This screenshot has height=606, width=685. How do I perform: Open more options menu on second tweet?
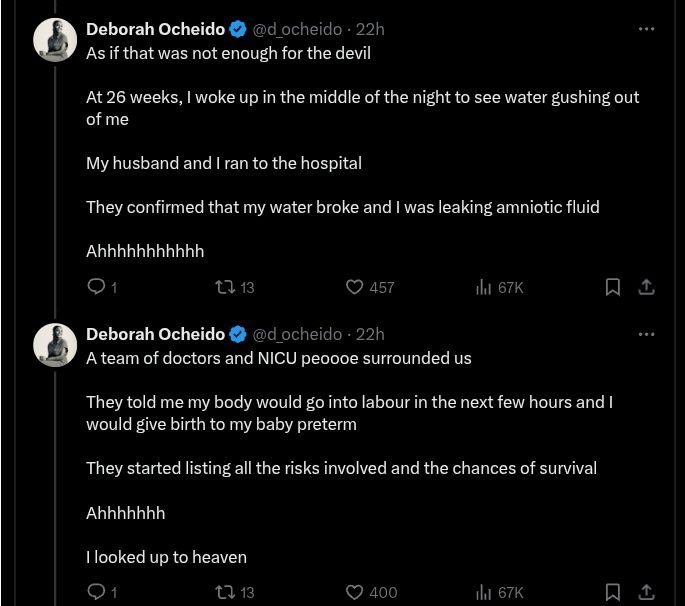[646, 334]
